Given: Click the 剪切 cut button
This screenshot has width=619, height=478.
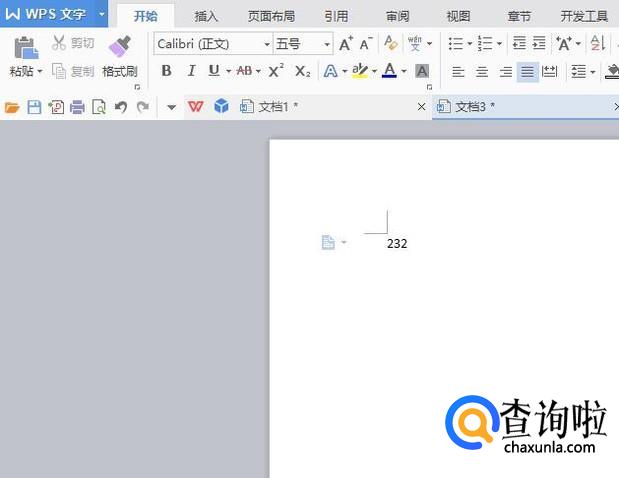Looking at the screenshot, I should (x=73, y=43).
